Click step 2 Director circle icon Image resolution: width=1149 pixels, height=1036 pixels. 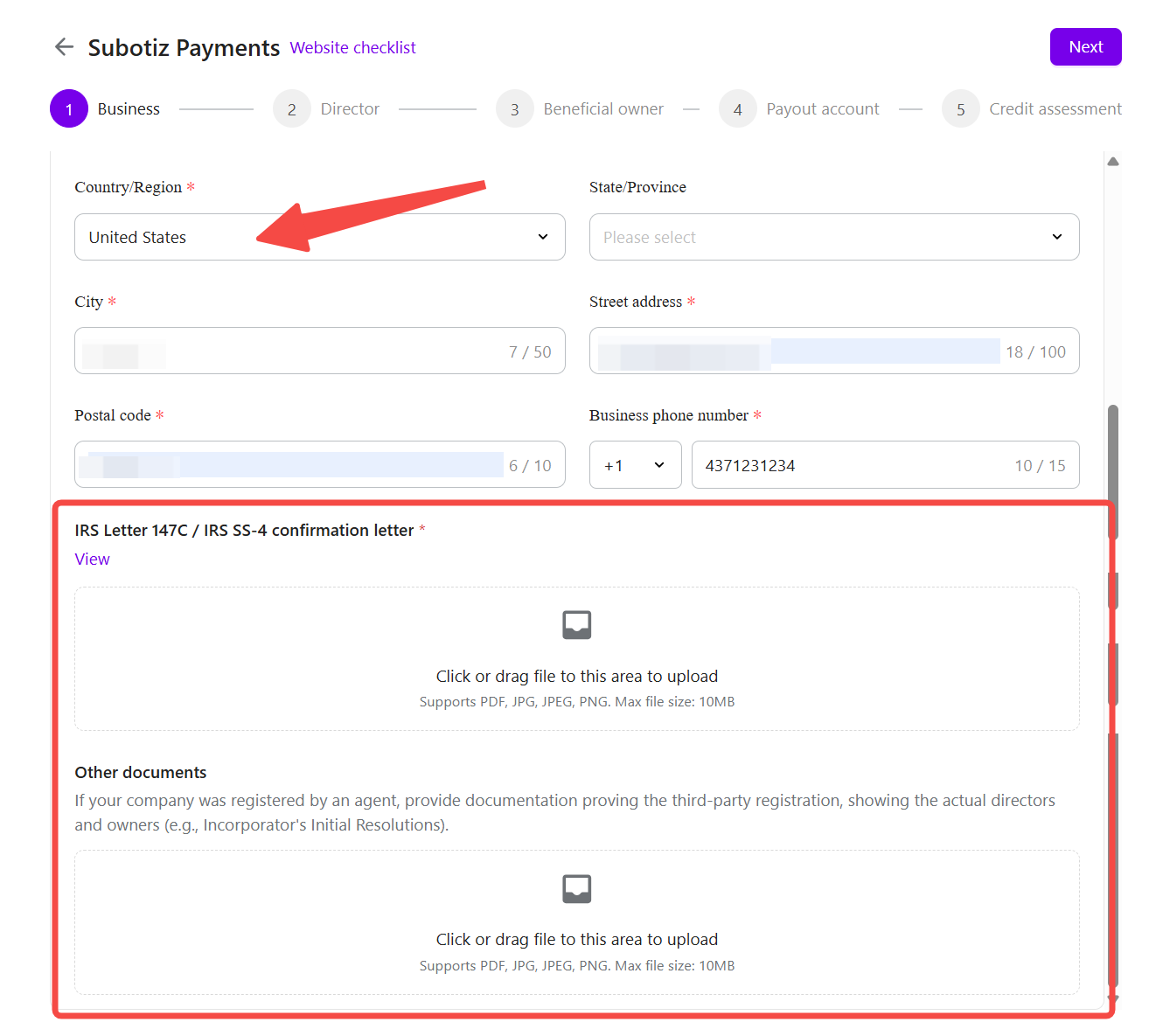point(292,109)
